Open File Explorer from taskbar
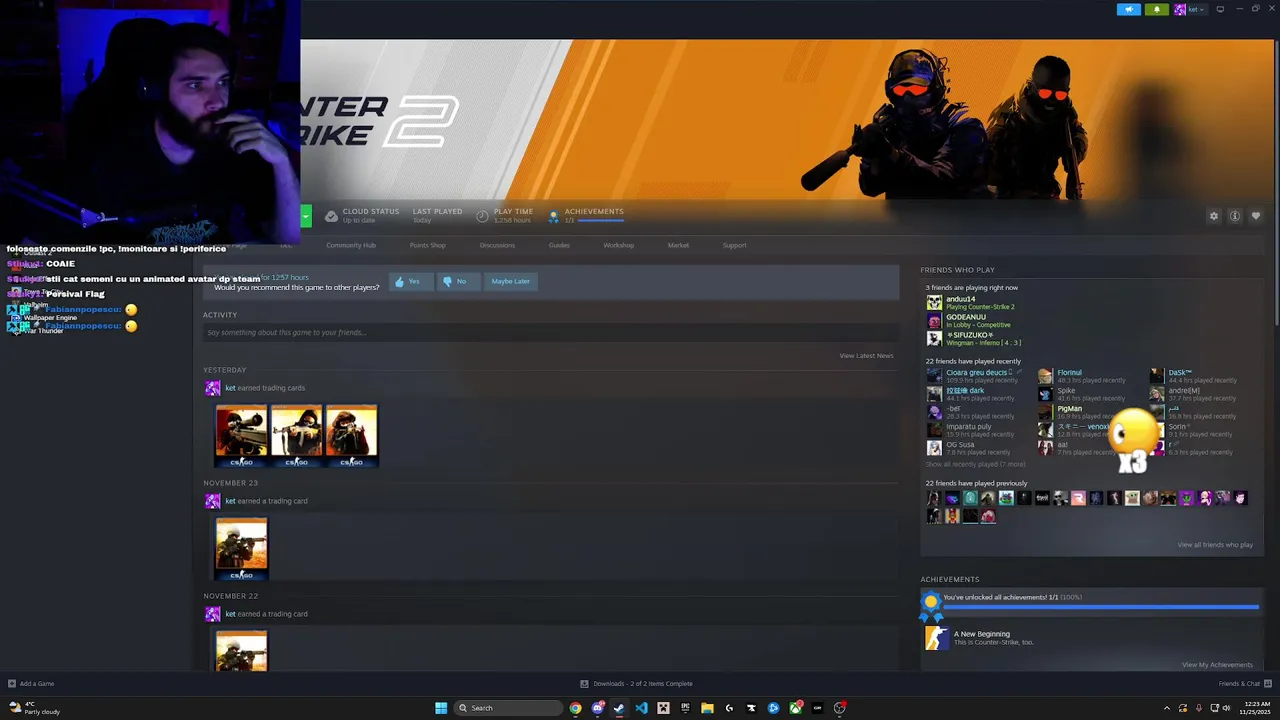 707,708
